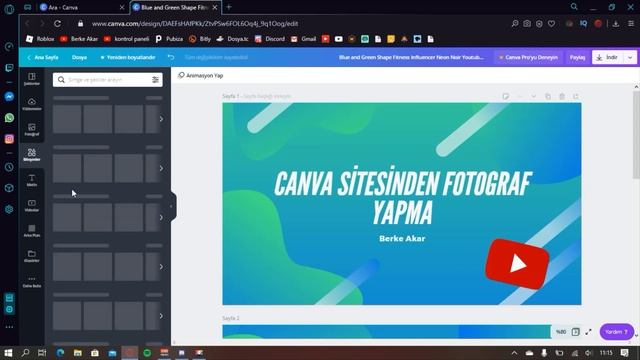640x360 pixels.
Task: Expand second elements row arrow
Action: 161,168
